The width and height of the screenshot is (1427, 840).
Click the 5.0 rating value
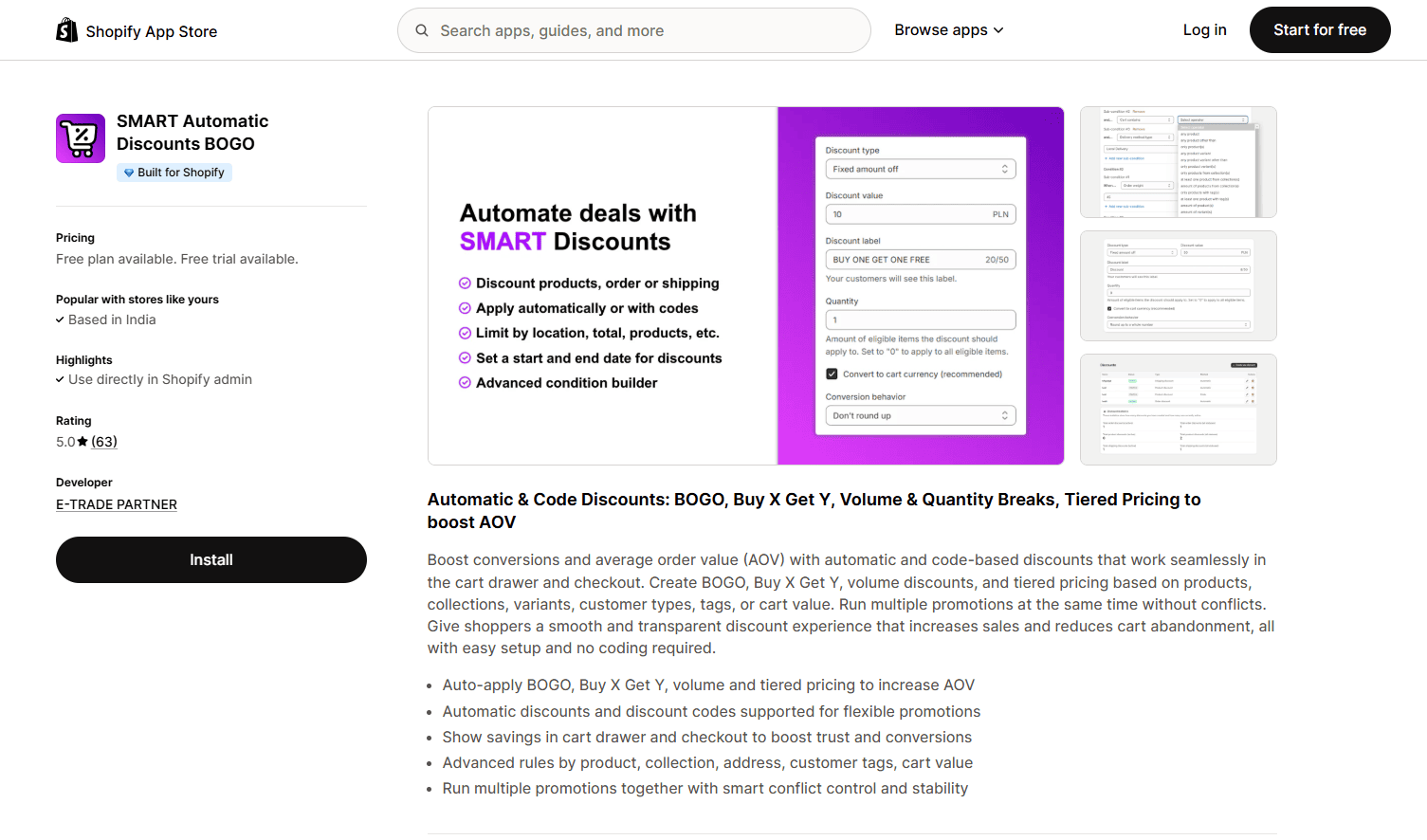click(65, 442)
